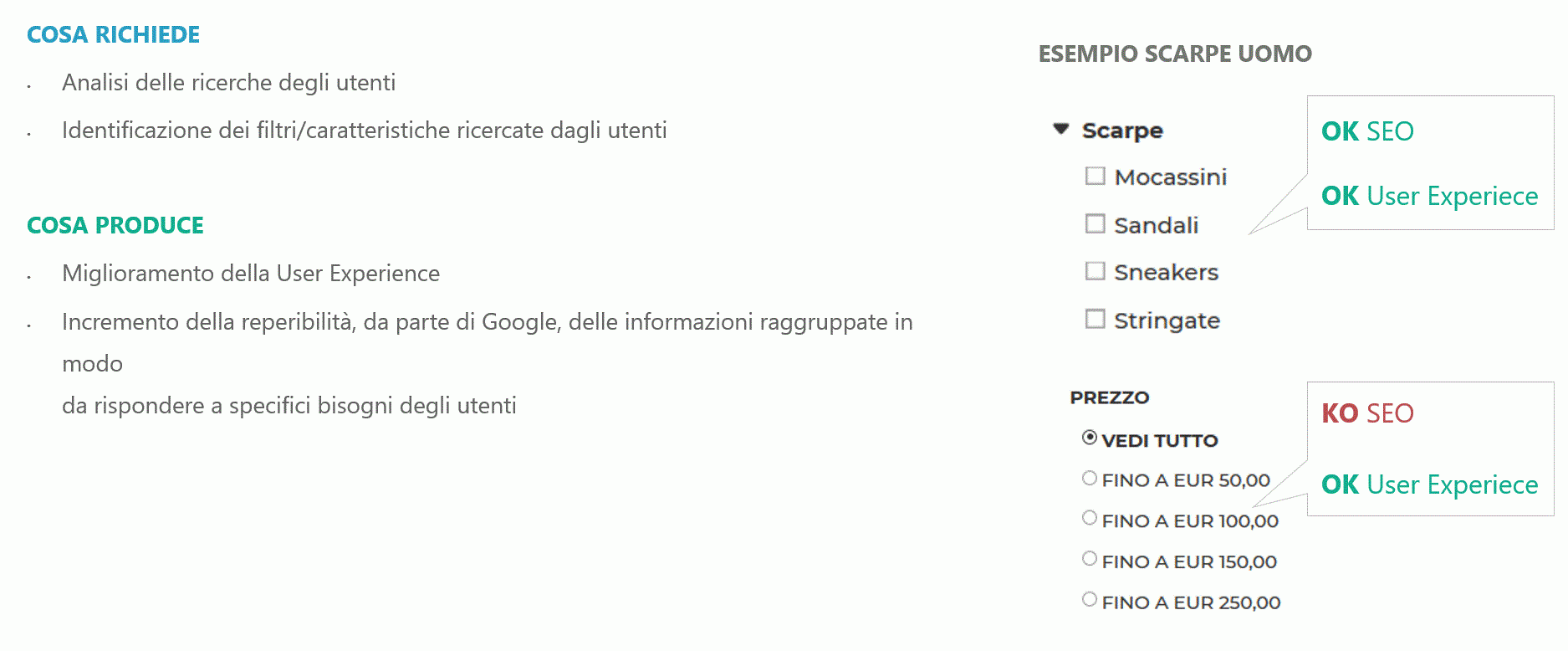This screenshot has width=1568, height=651.
Task: Click the COSA RICHIEDE heading
Action: click(x=113, y=34)
